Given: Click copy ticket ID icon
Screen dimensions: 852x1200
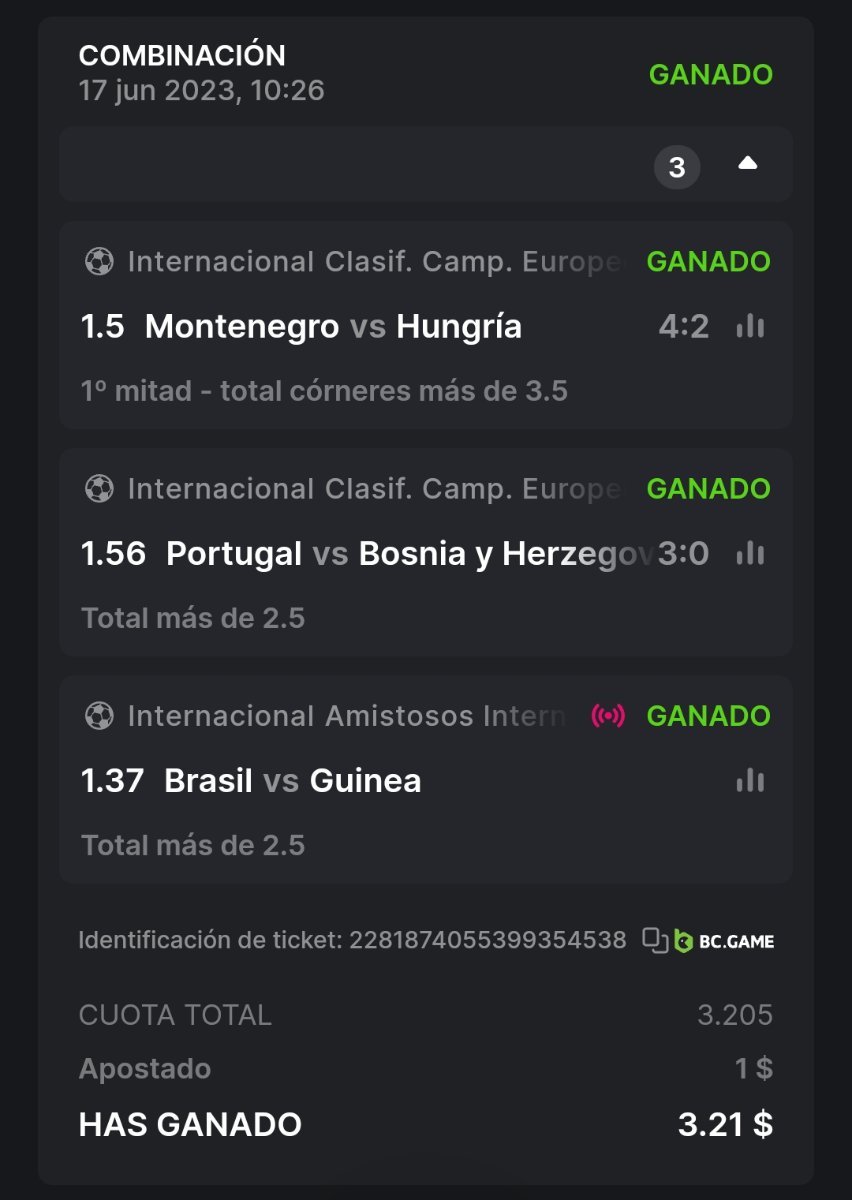Looking at the screenshot, I should click(x=655, y=940).
